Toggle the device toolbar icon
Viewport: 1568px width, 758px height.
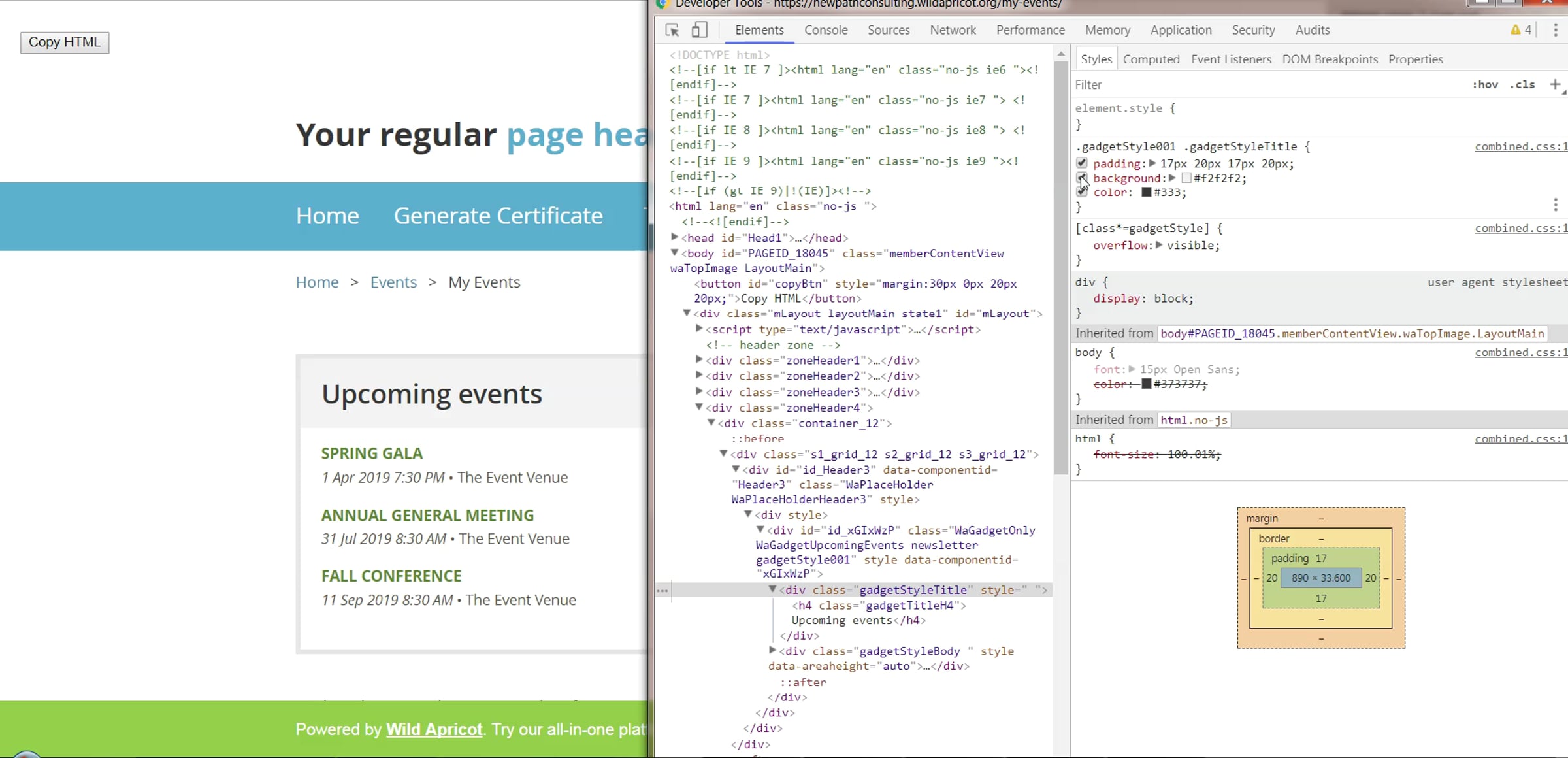tap(699, 30)
